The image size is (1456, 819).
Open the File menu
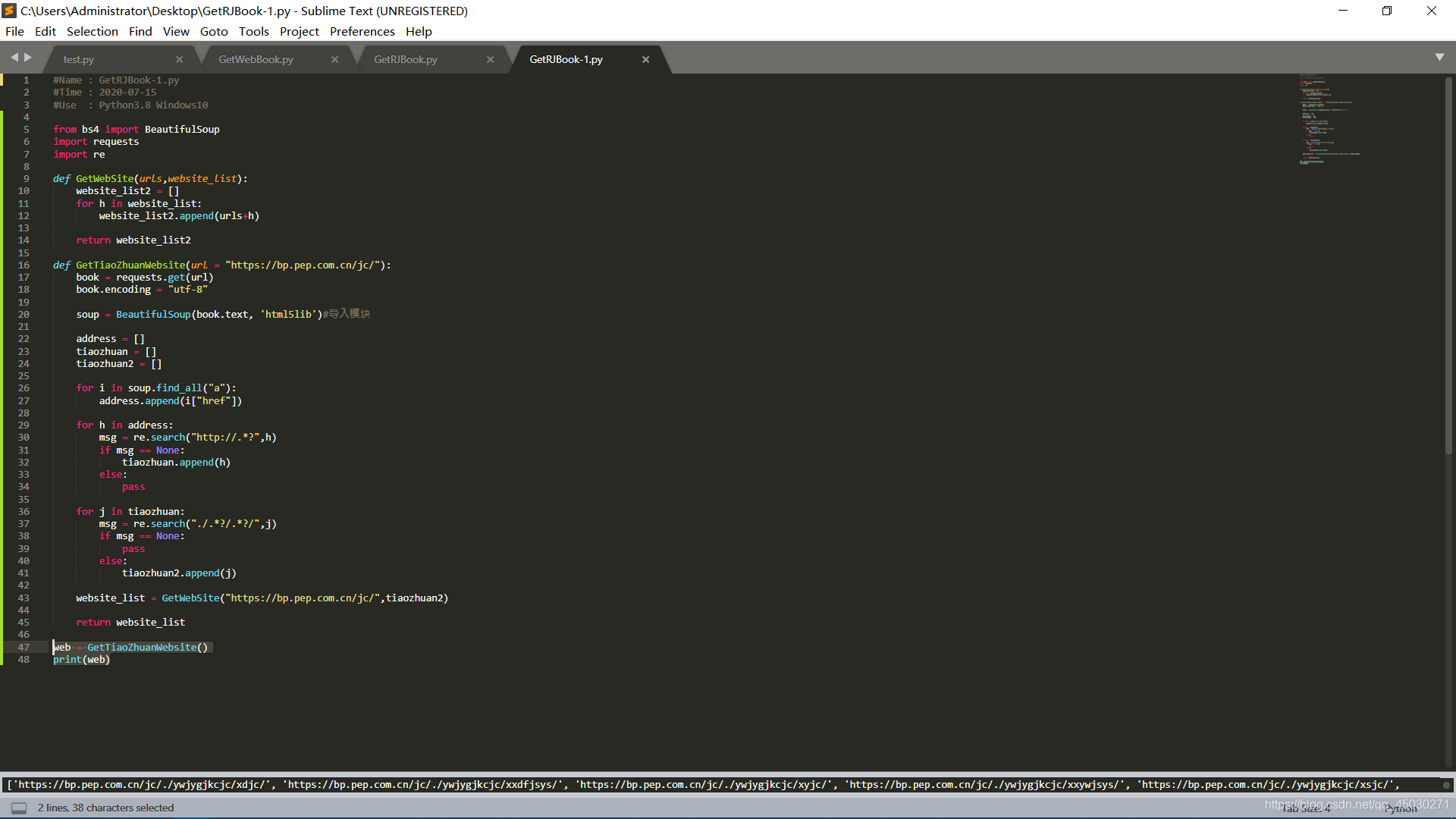click(x=14, y=31)
